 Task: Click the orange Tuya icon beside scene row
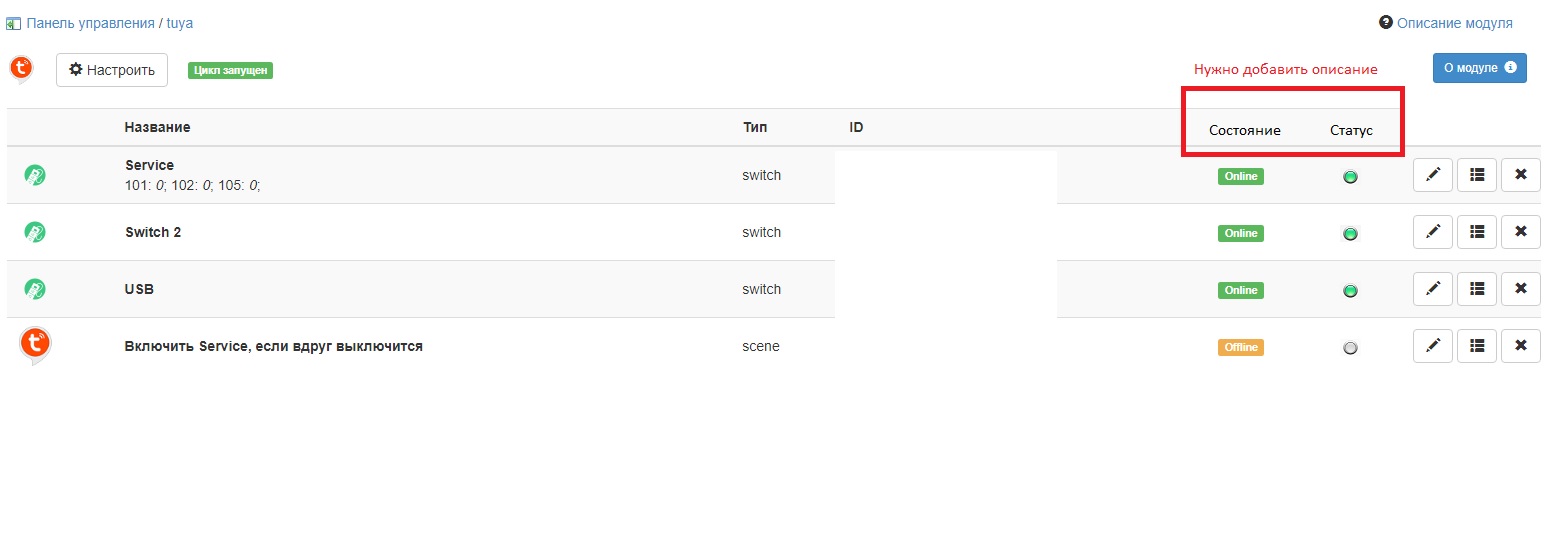pyautogui.click(x=35, y=344)
